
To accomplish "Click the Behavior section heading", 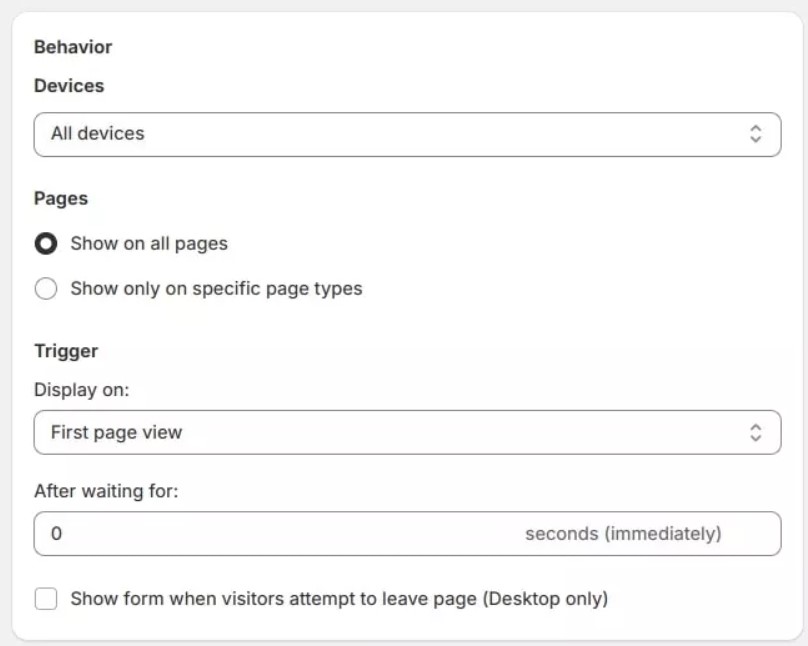I will [74, 46].
